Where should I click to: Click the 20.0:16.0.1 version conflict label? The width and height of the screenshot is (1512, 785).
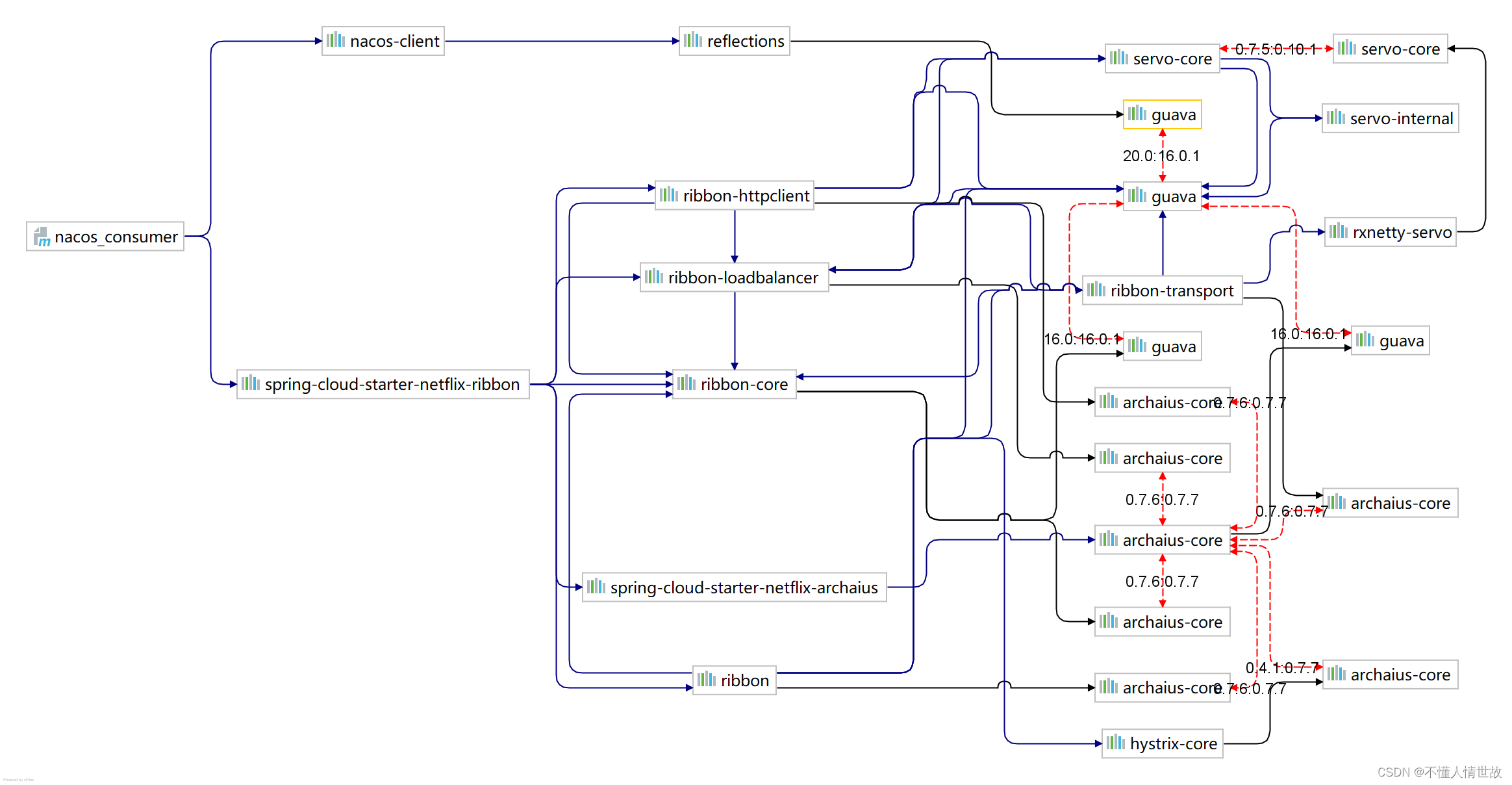[1161, 155]
